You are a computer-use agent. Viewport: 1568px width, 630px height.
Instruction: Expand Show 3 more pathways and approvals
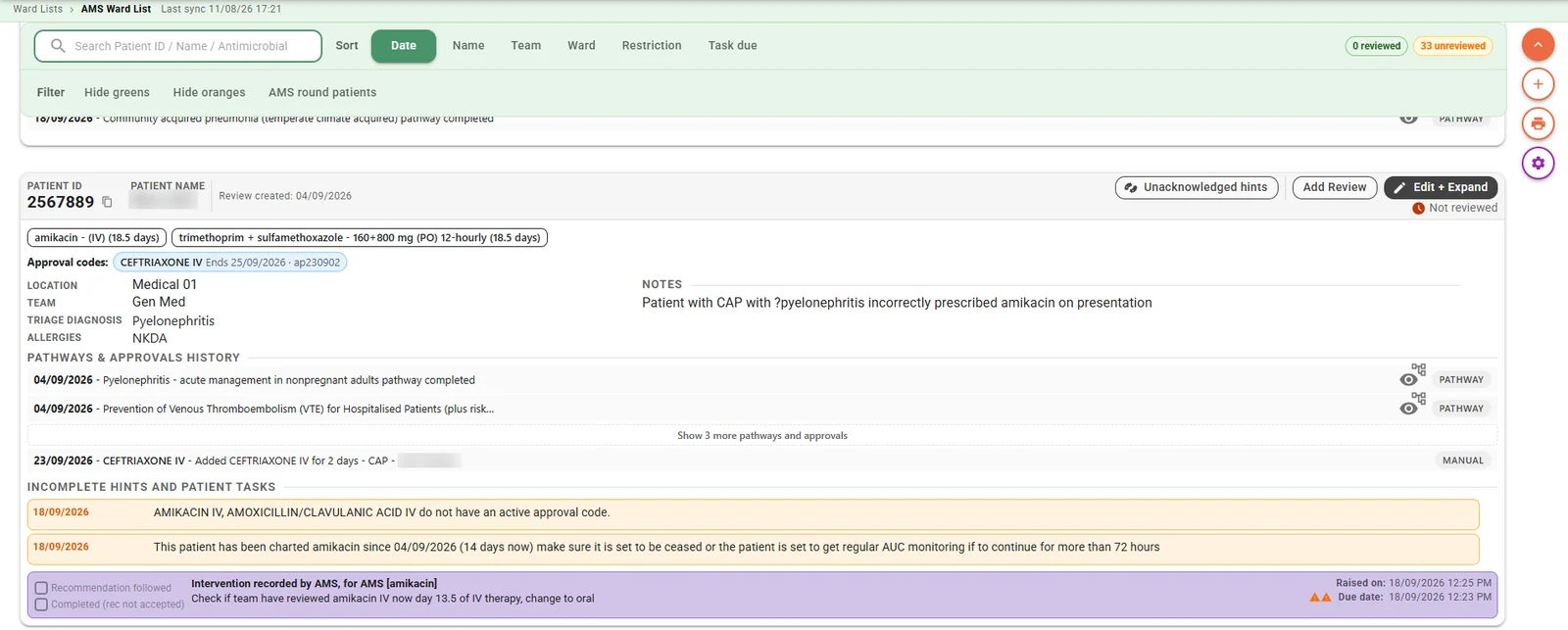[x=762, y=436]
